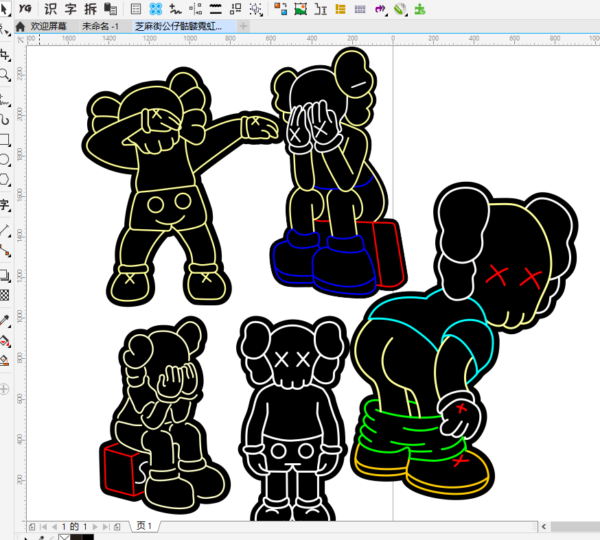Screen dimensions: 600x540
Task: Select the Parallel dimension line tool
Action: point(5,230)
